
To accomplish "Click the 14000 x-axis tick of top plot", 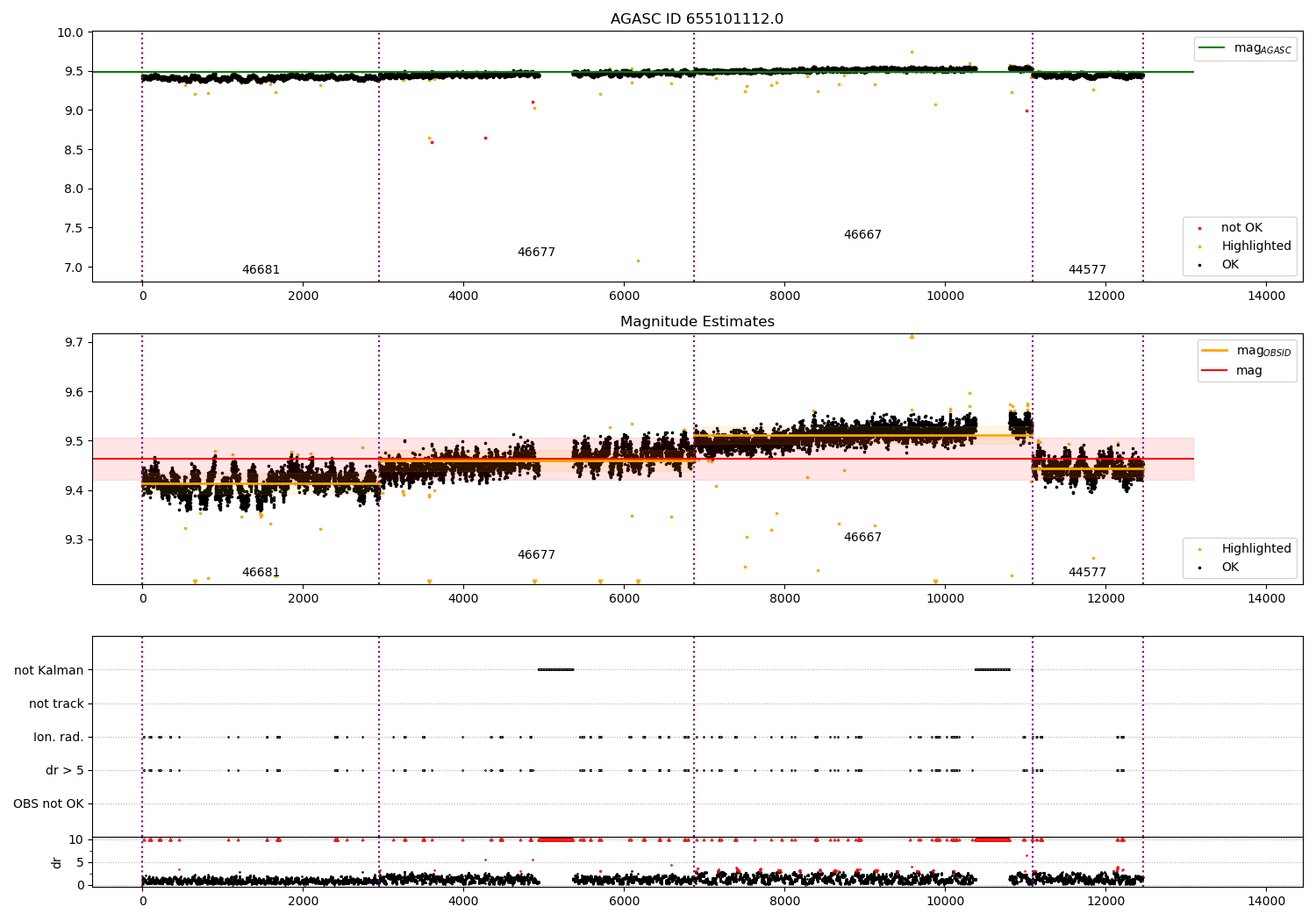I will pyautogui.click(x=1266, y=296).
